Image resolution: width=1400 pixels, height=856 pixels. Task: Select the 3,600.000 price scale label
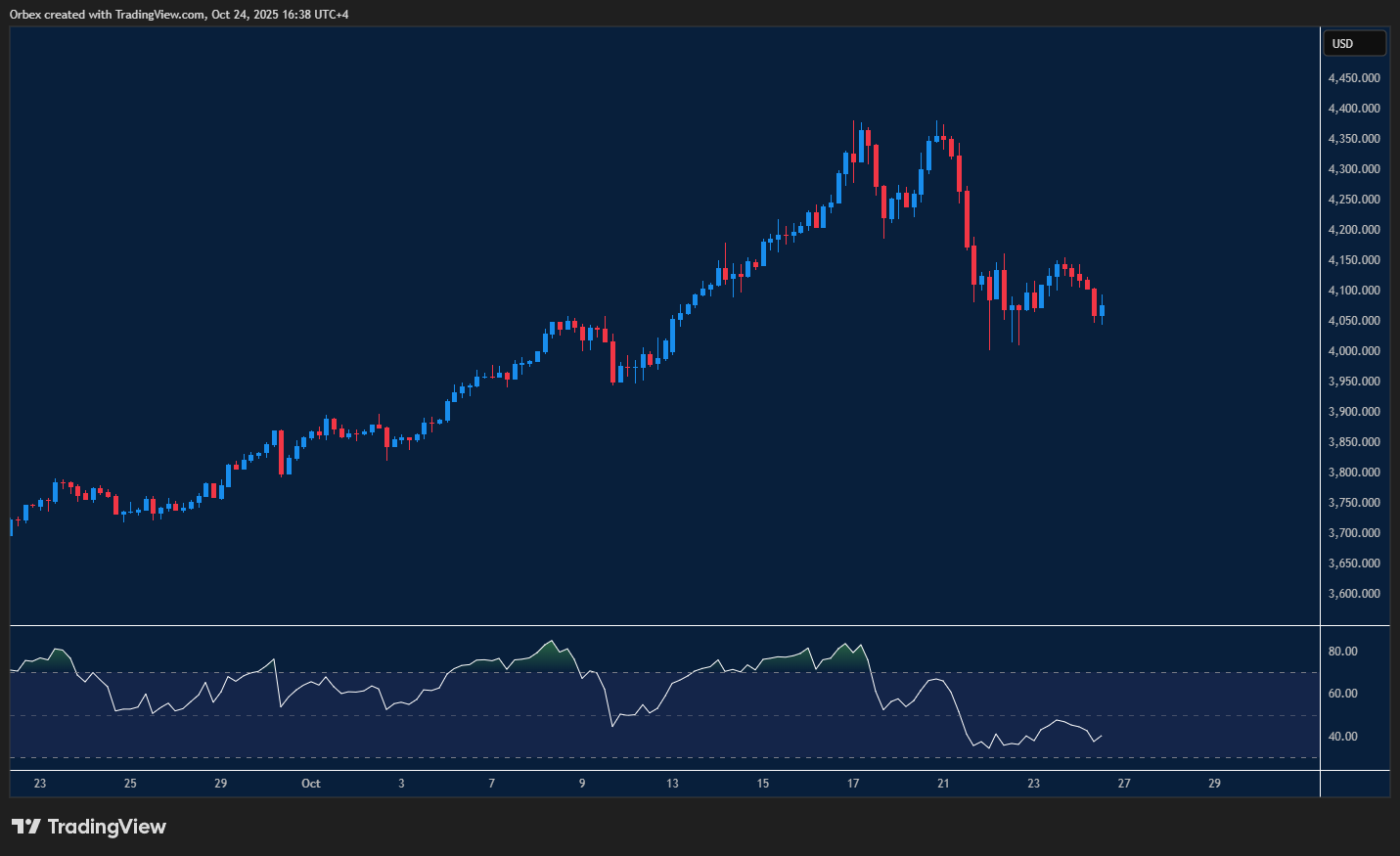pos(1354,594)
